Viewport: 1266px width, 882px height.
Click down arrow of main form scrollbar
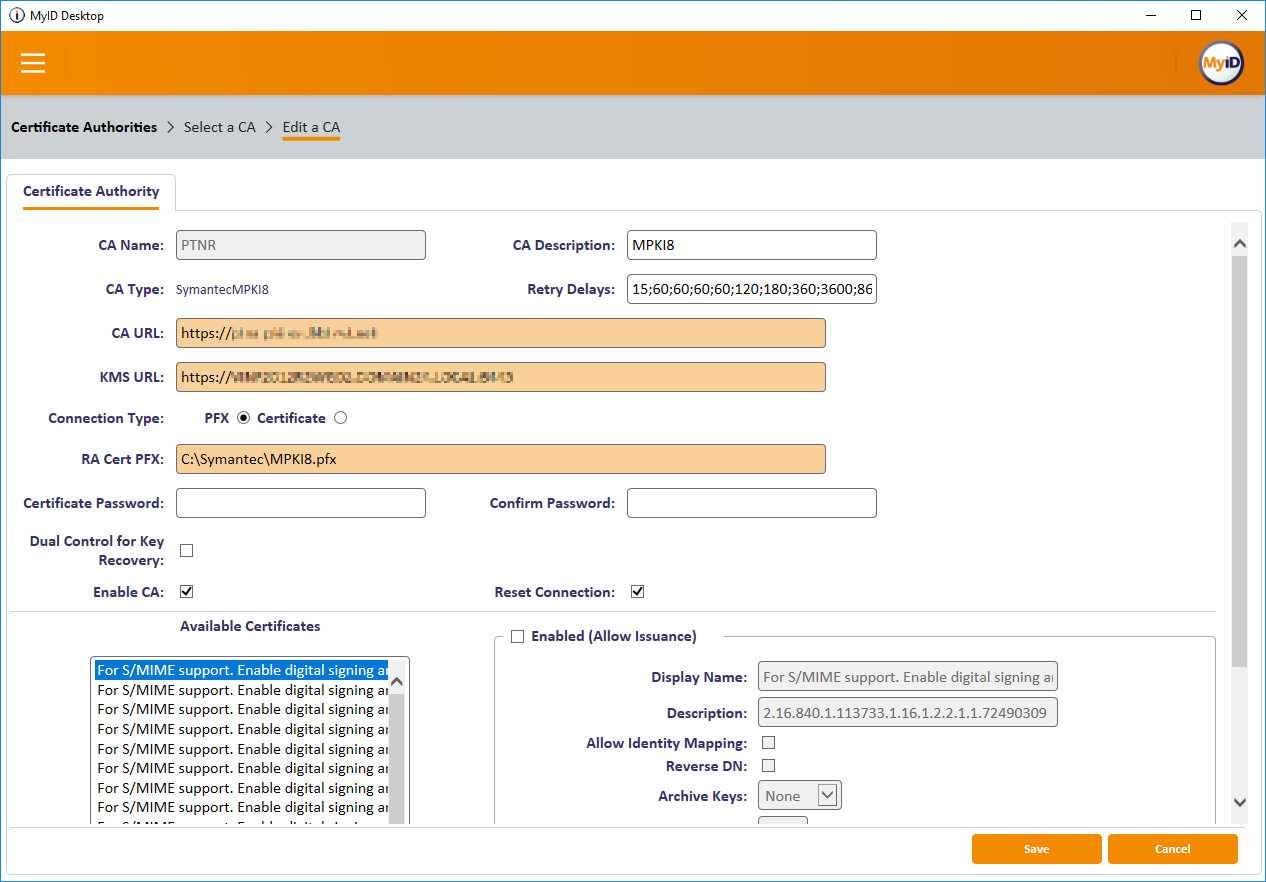[1240, 802]
